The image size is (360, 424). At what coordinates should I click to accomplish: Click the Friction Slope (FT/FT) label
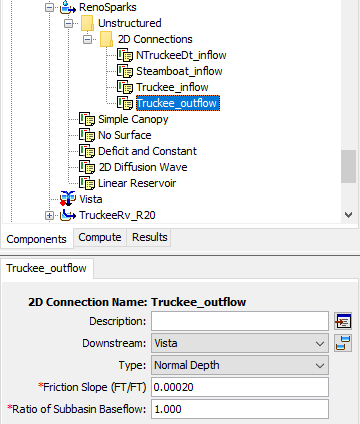(x=92, y=387)
